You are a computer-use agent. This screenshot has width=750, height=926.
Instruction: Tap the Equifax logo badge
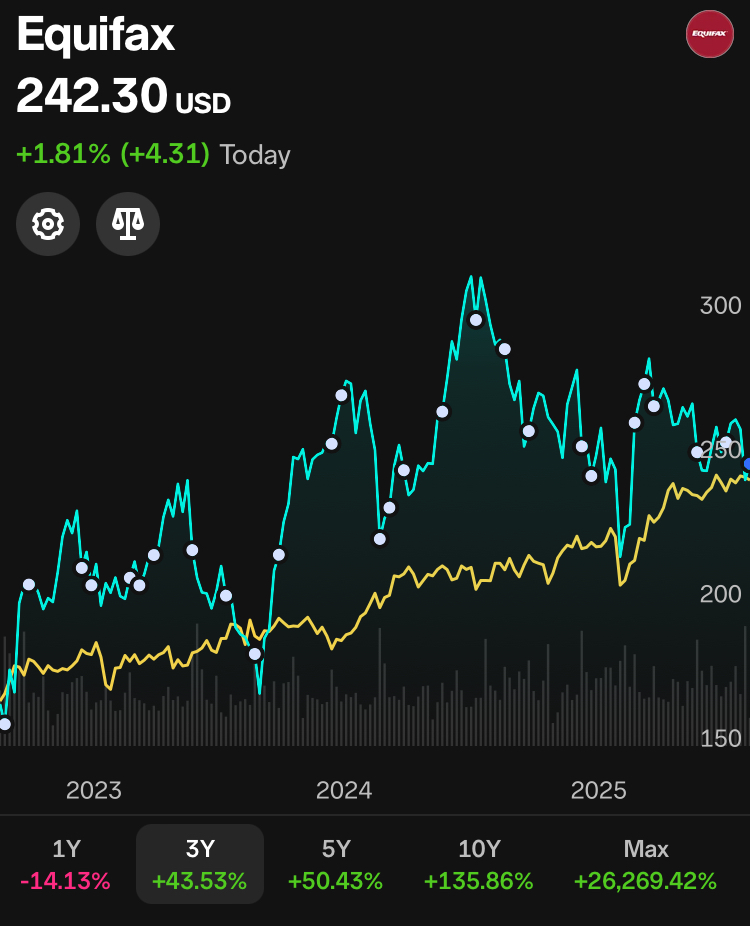tap(709, 34)
